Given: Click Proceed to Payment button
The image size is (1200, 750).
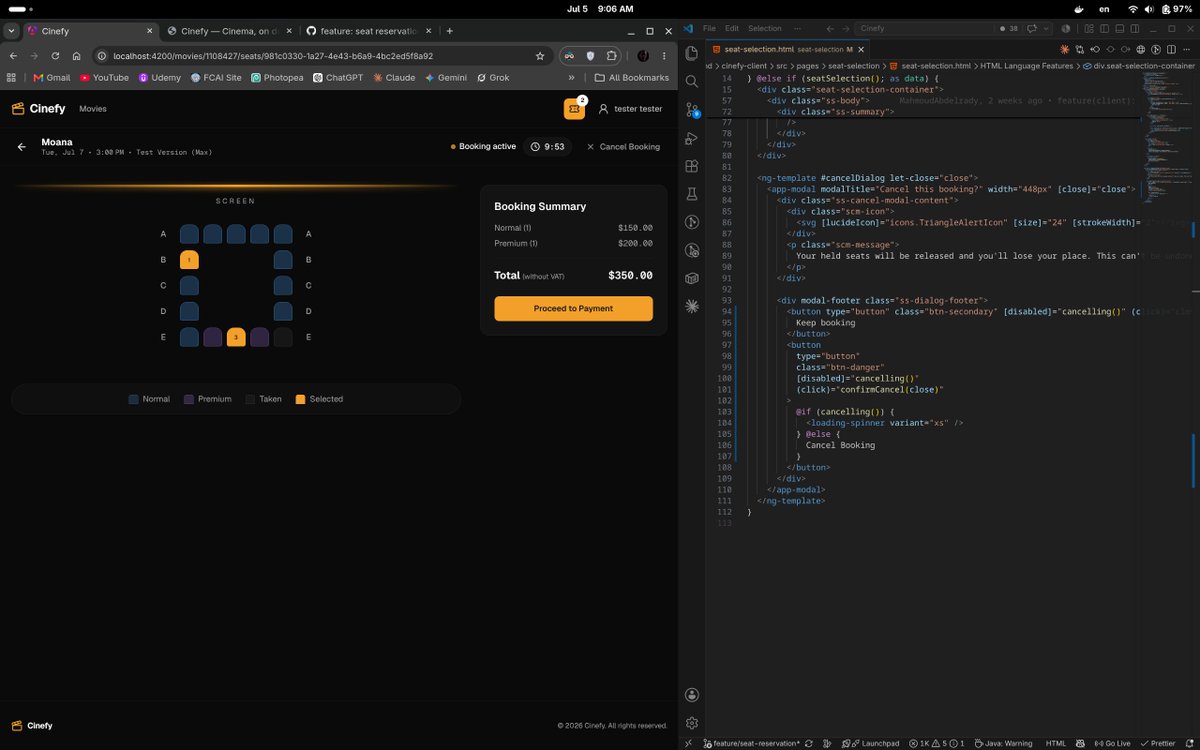Looking at the screenshot, I should coord(573,308).
